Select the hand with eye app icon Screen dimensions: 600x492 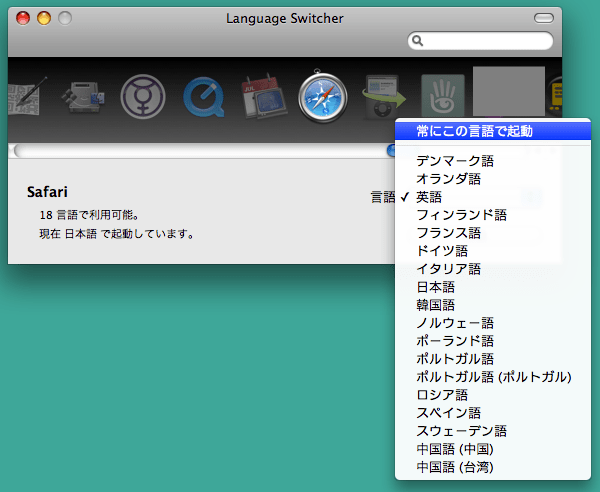(x=443, y=96)
